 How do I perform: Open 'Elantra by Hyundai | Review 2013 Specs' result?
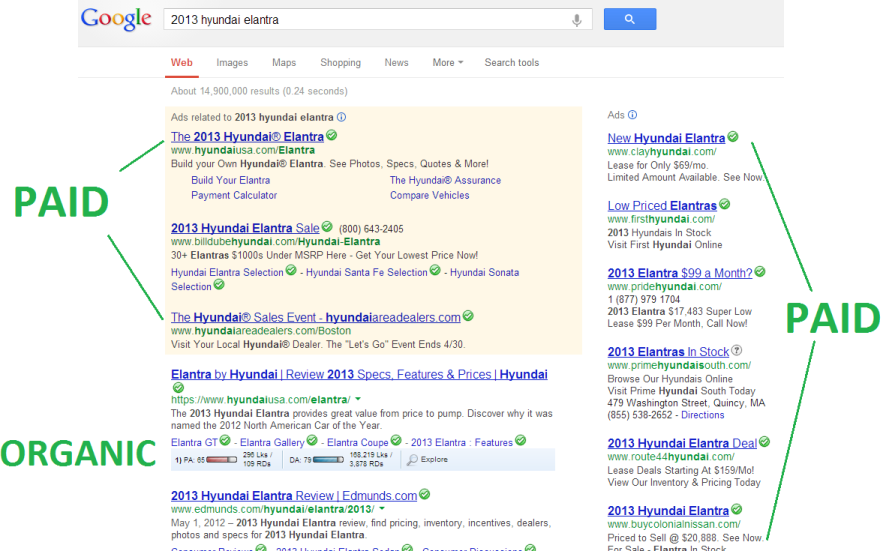[x=359, y=374]
